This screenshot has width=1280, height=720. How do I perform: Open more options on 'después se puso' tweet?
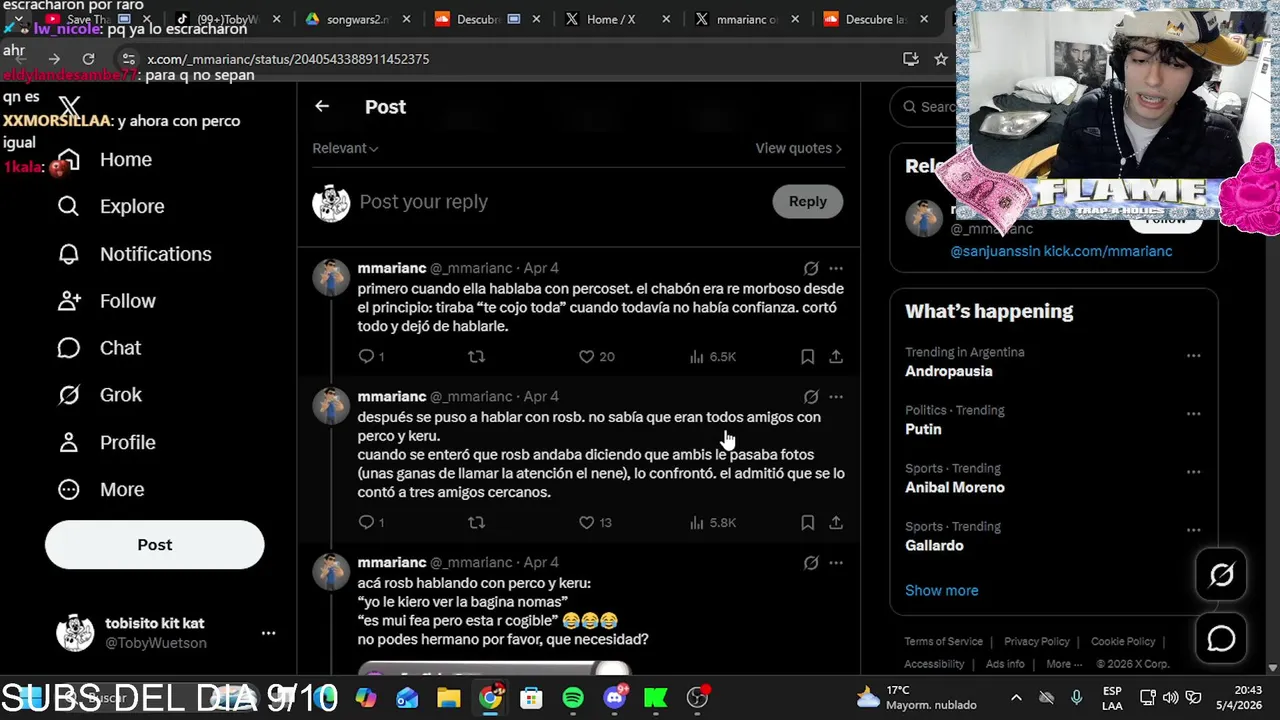coord(836,396)
